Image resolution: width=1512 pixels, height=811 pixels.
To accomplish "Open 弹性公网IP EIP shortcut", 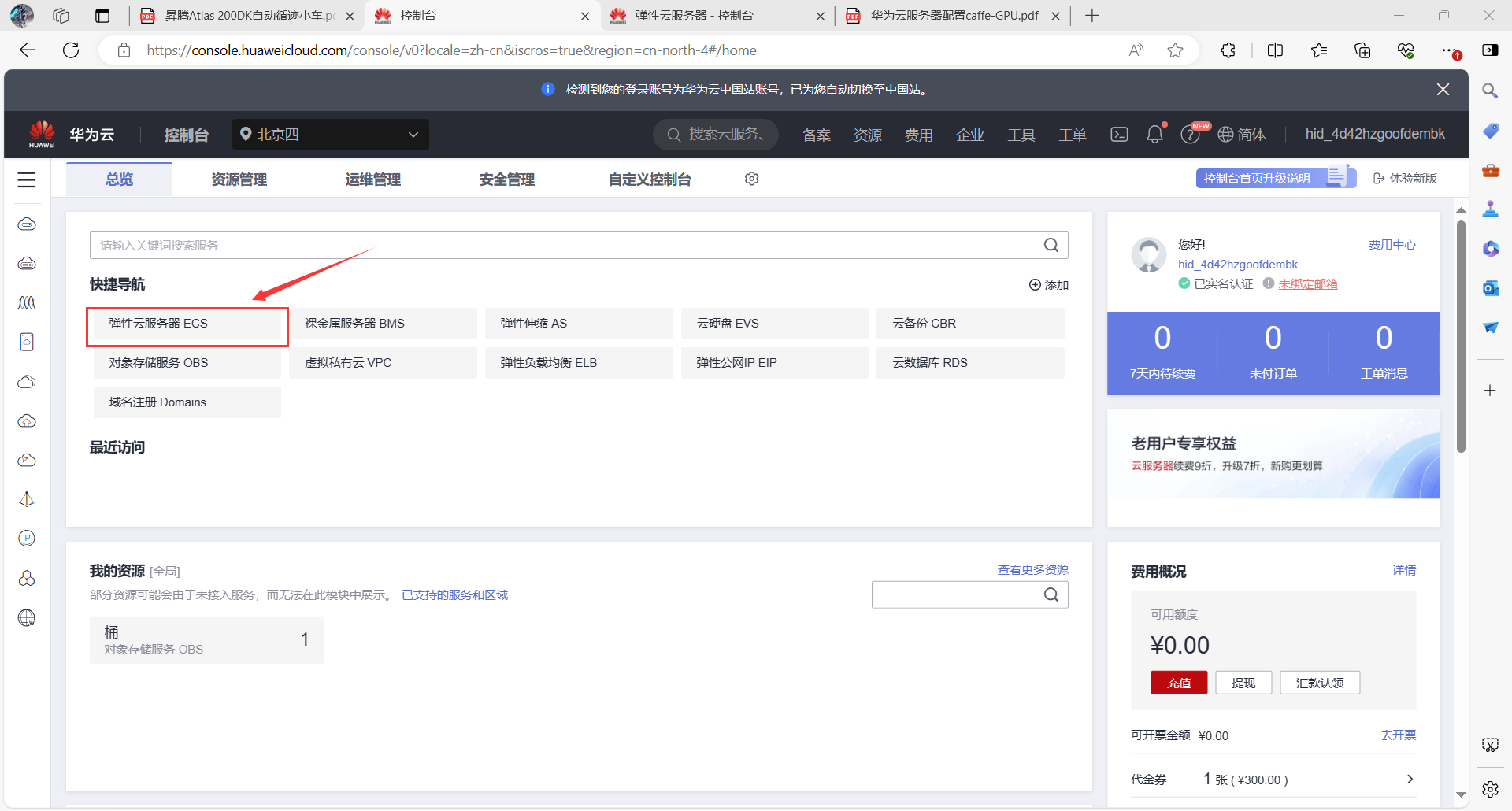I will click(x=775, y=363).
